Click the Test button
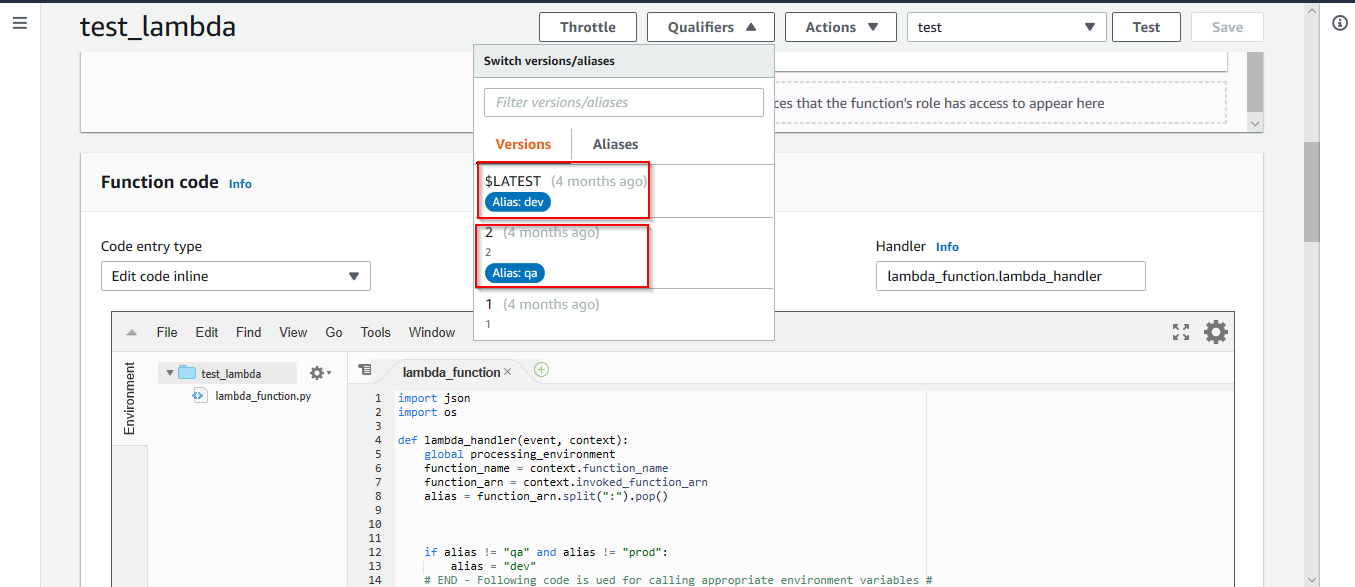This screenshot has width=1355, height=587. point(1146,27)
